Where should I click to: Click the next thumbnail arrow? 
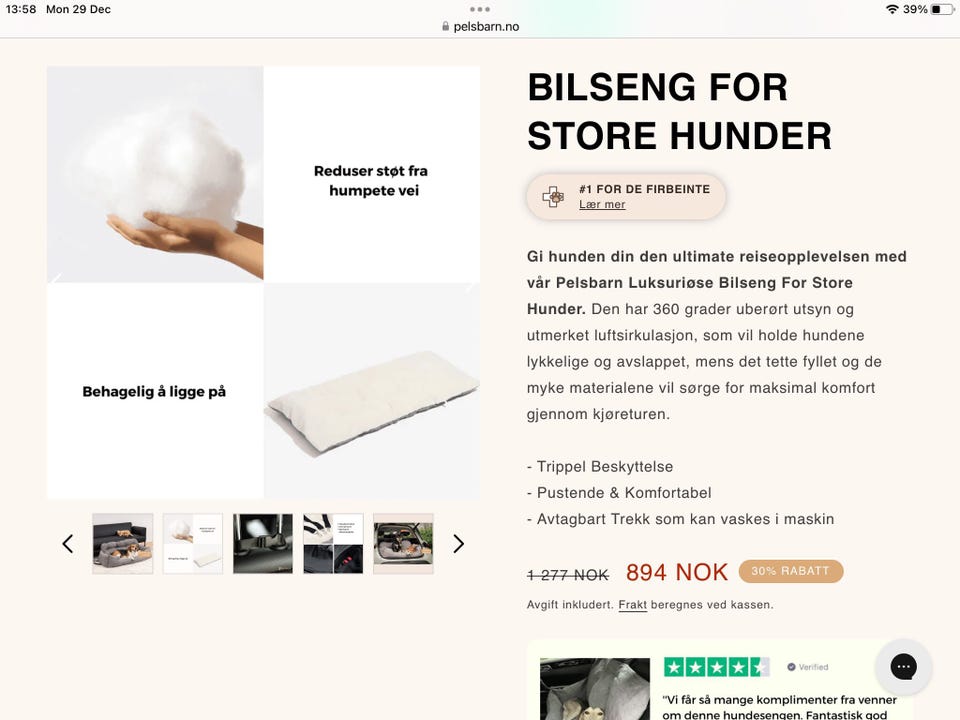pos(459,544)
